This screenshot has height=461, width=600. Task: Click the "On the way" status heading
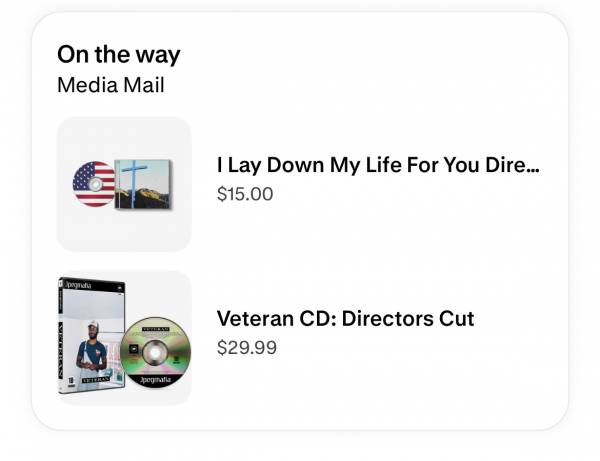point(119,54)
